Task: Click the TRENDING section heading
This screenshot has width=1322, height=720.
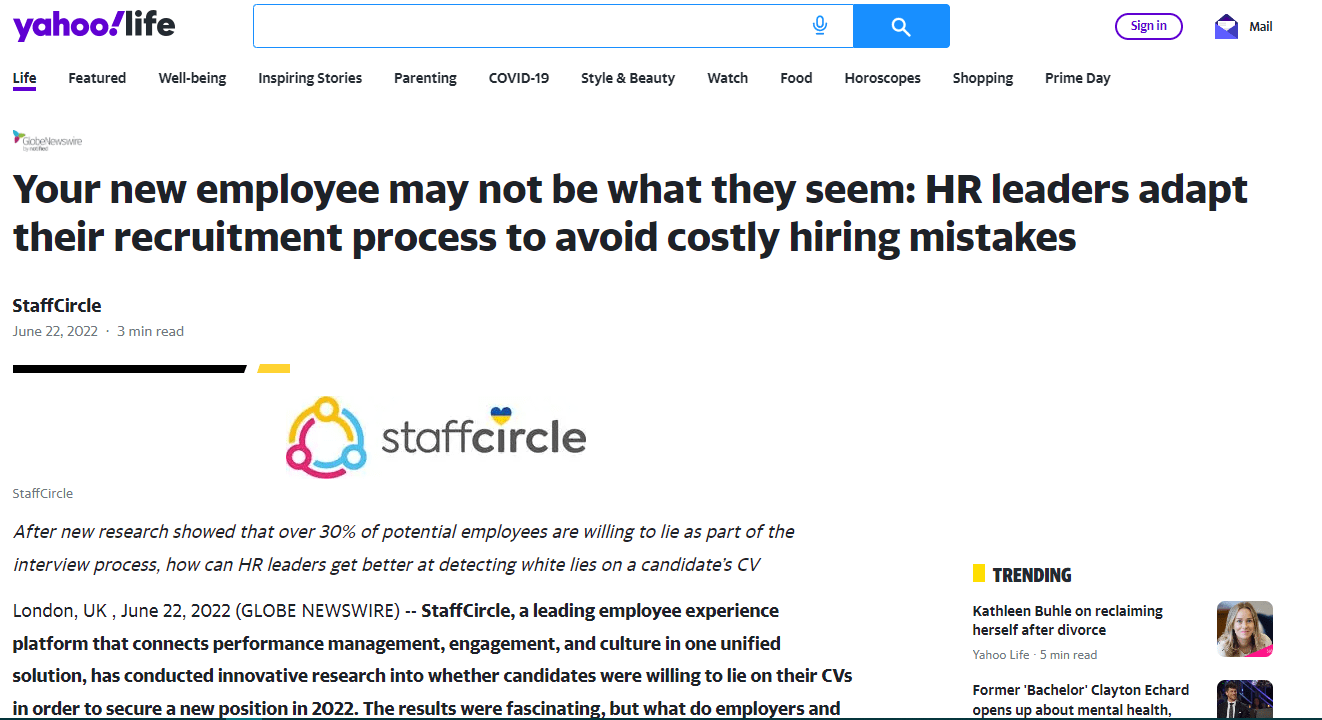Action: (x=1032, y=575)
